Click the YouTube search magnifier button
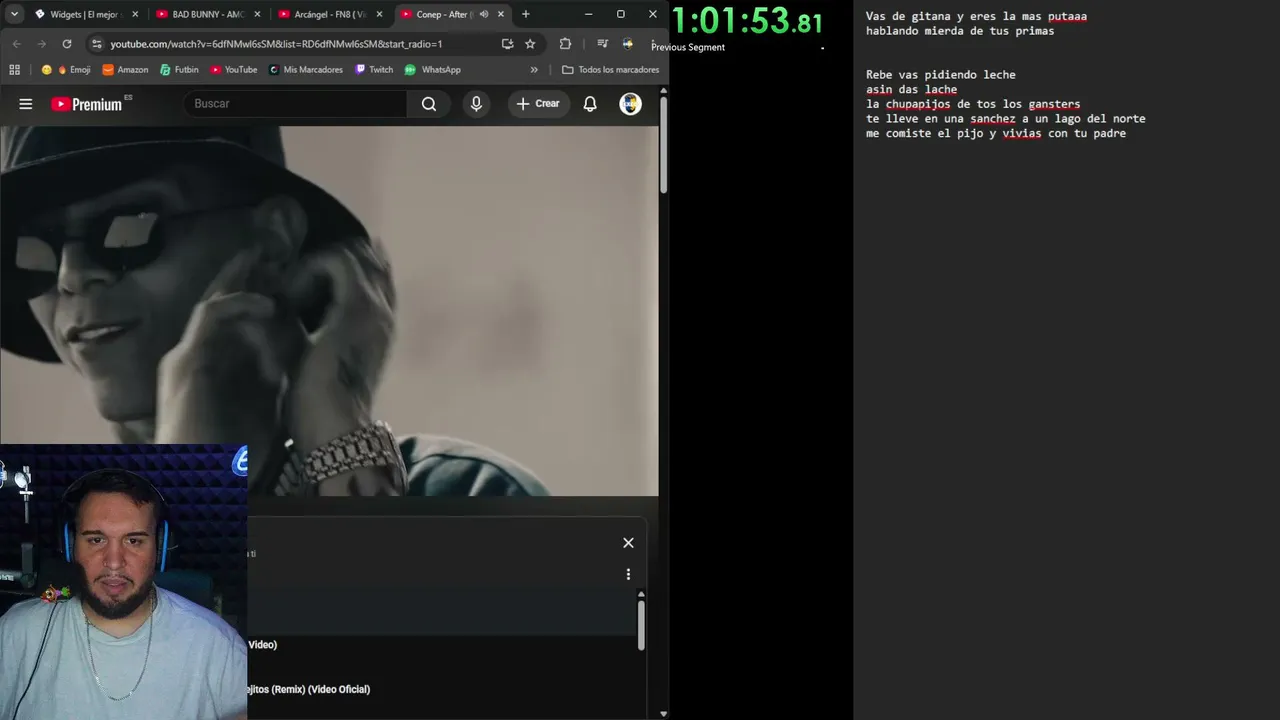 429,104
